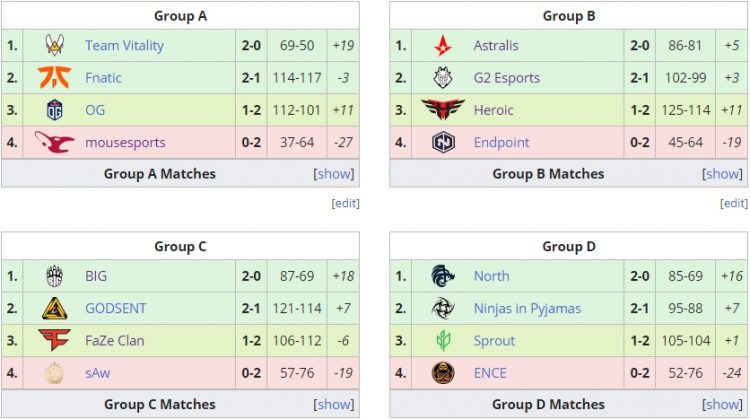Click the North team logo

[x=442, y=276]
